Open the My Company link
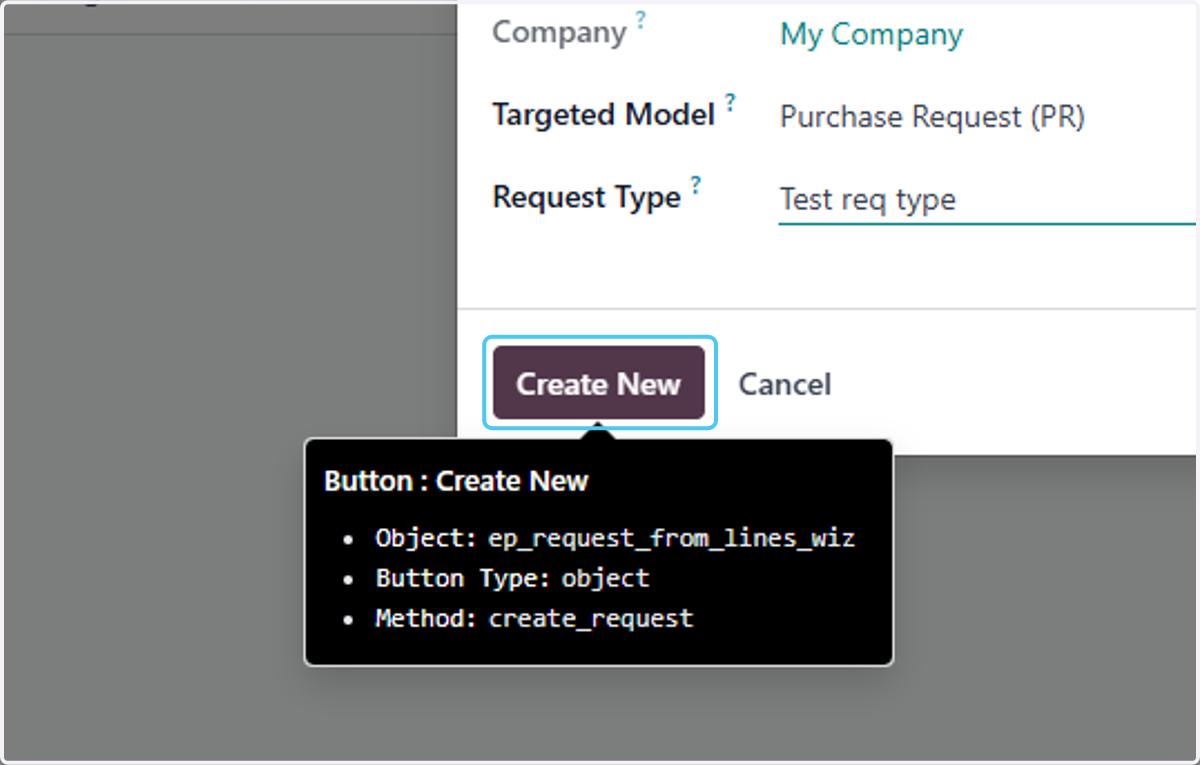 (871, 34)
